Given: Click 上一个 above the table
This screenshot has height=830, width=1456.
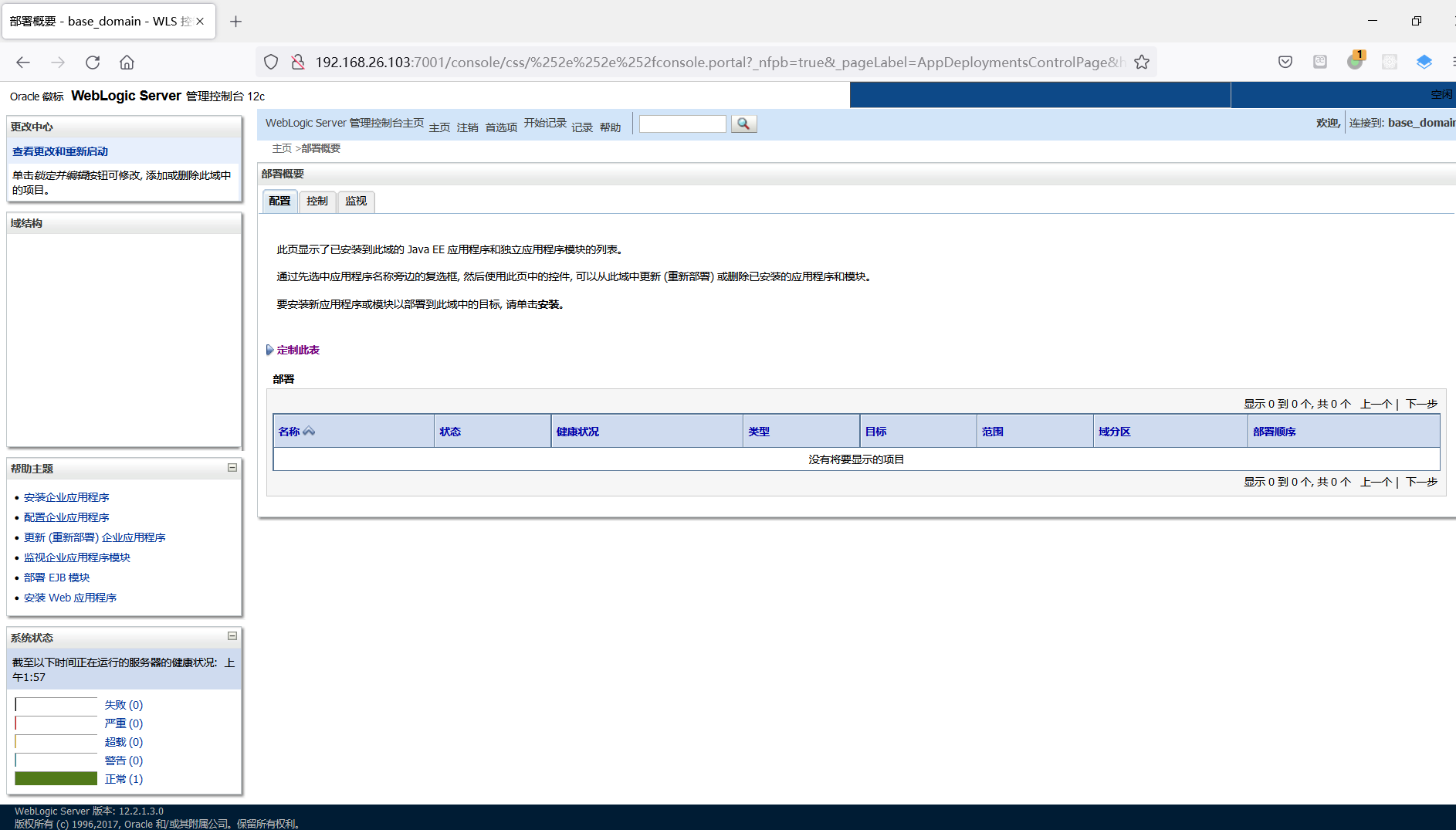Looking at the screenshot, I should coord(1376,404).
